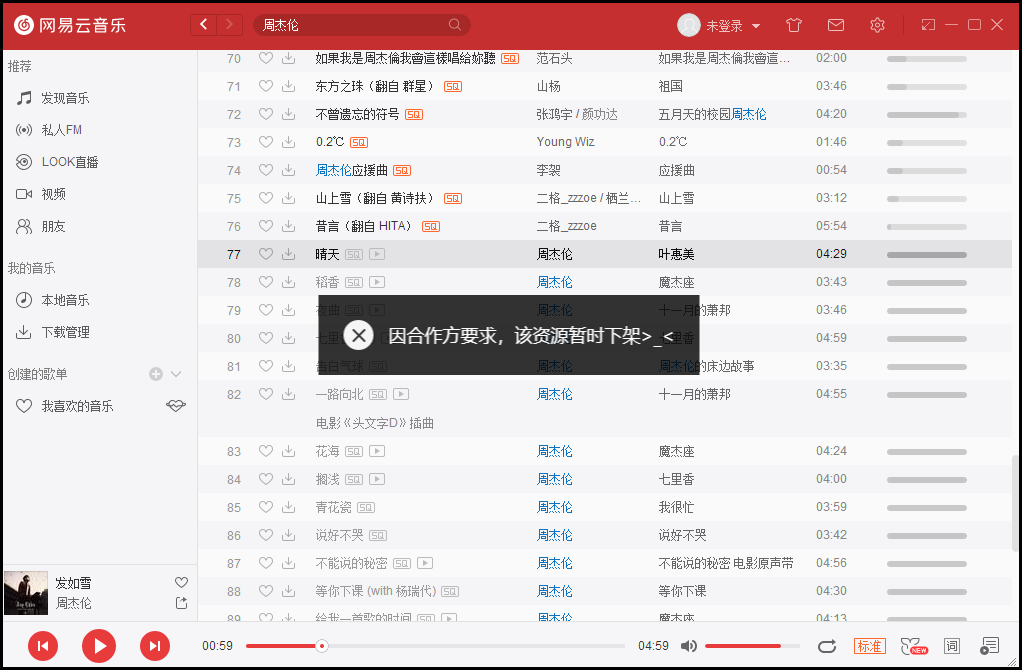This screenshot has height=670, width=1022.
Task: Open album 不能说的秘密 电影原声带
Action: (726, 563)
